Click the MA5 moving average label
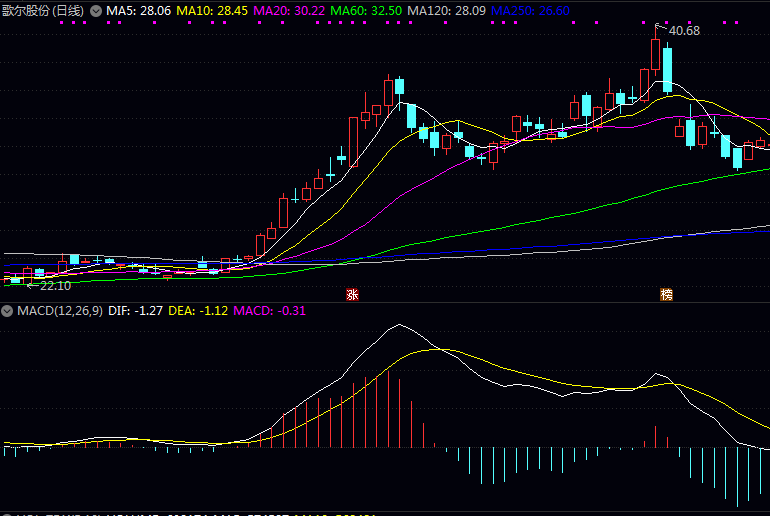Image resolution: width=770 pixels, height=516 pixels. 139,10
